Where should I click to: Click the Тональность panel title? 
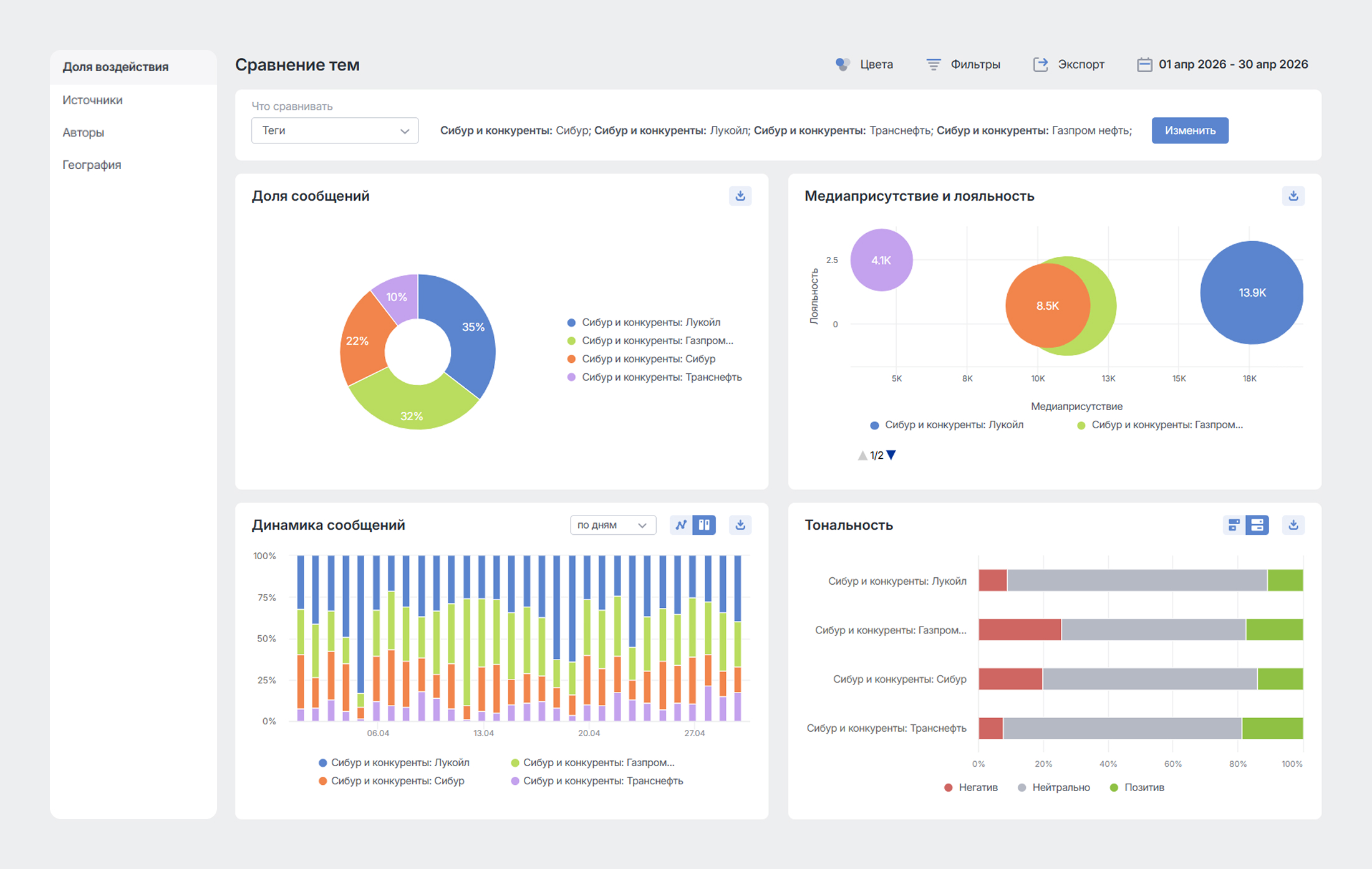849,525
